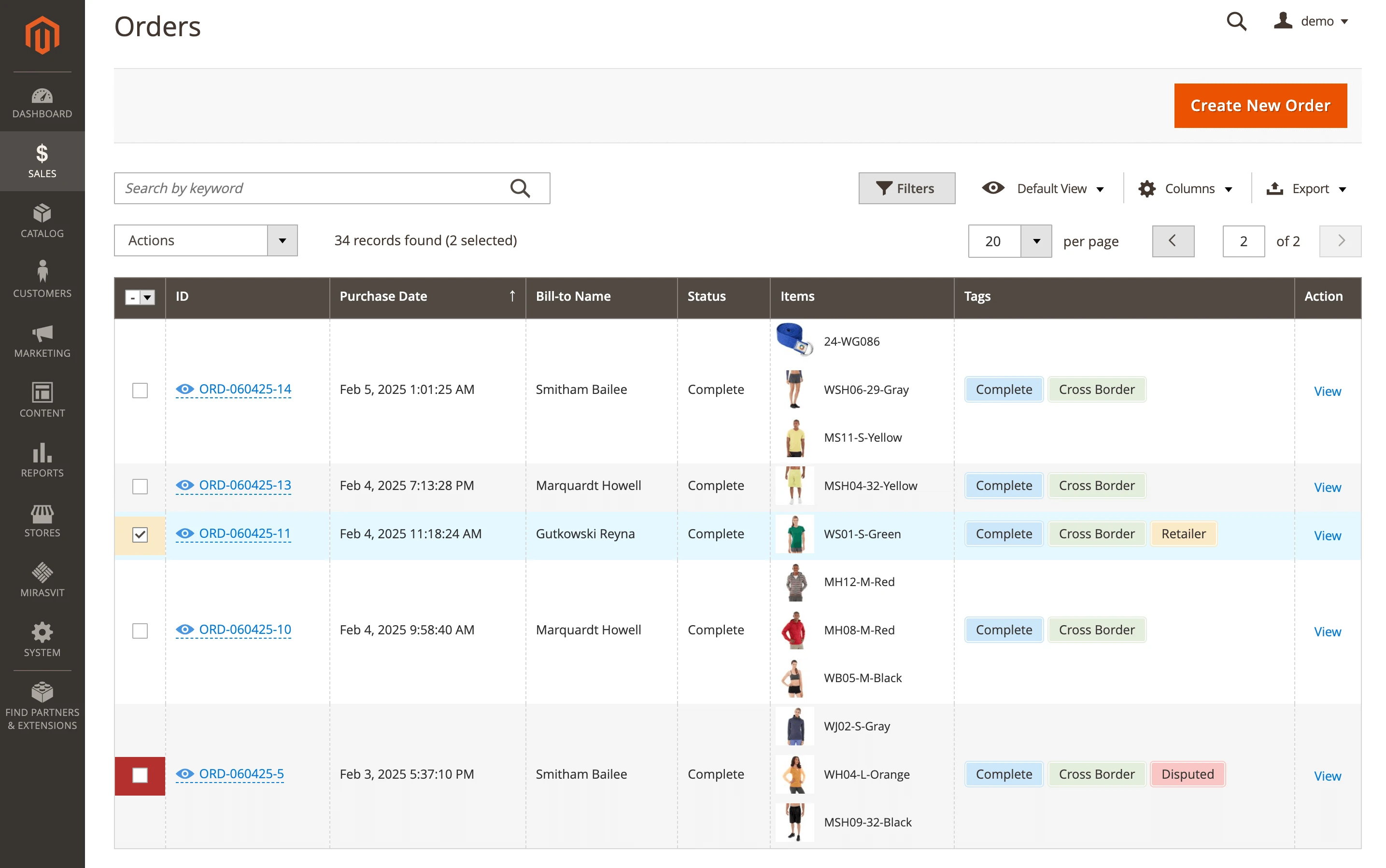
Task: Check the checkbox for ORD-060425-13
Action: [x=140, y=486]
